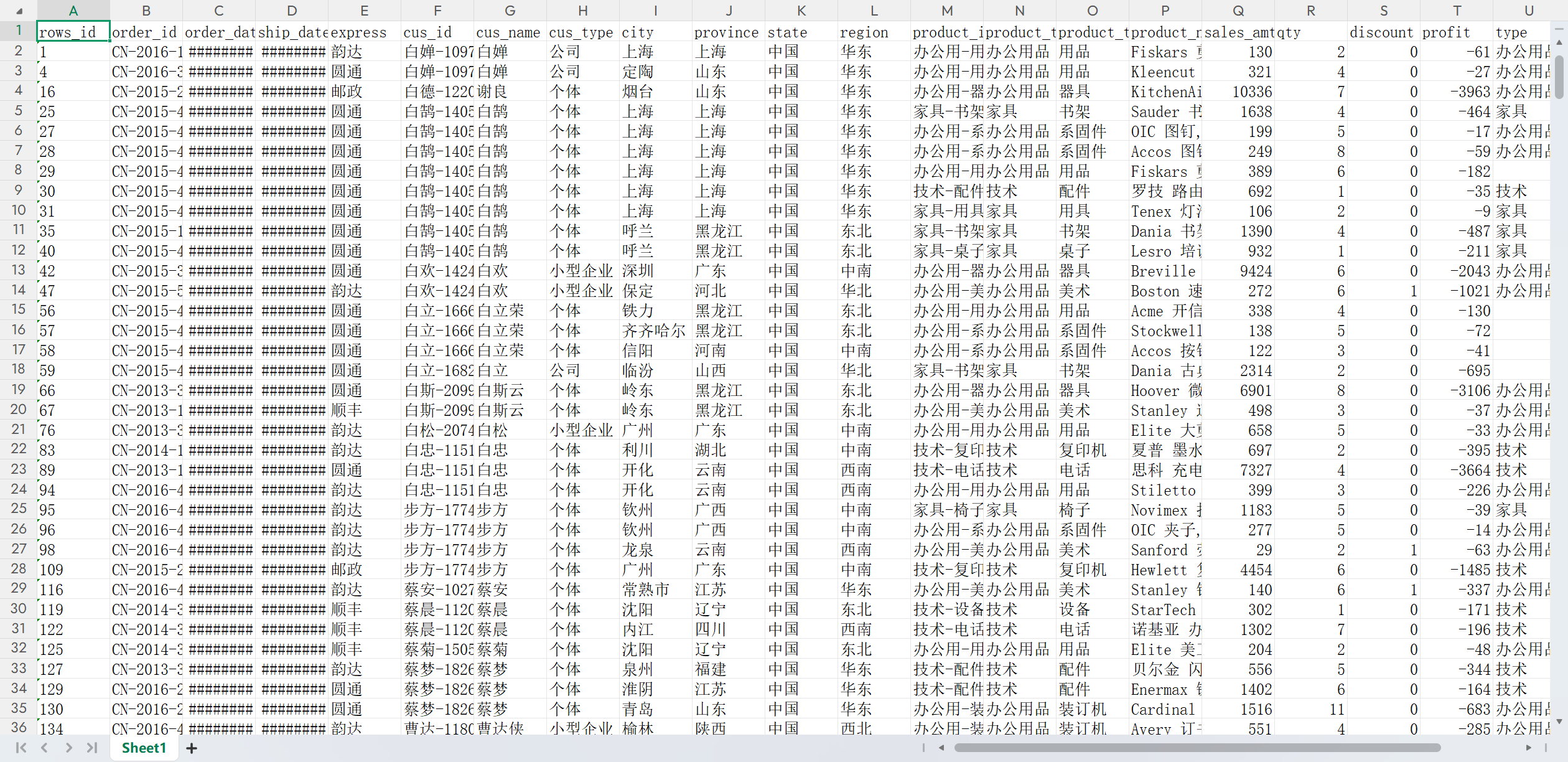Select city cell 临汾
1568x762 pixels.
pyautogui.click(x=656, y=370)
